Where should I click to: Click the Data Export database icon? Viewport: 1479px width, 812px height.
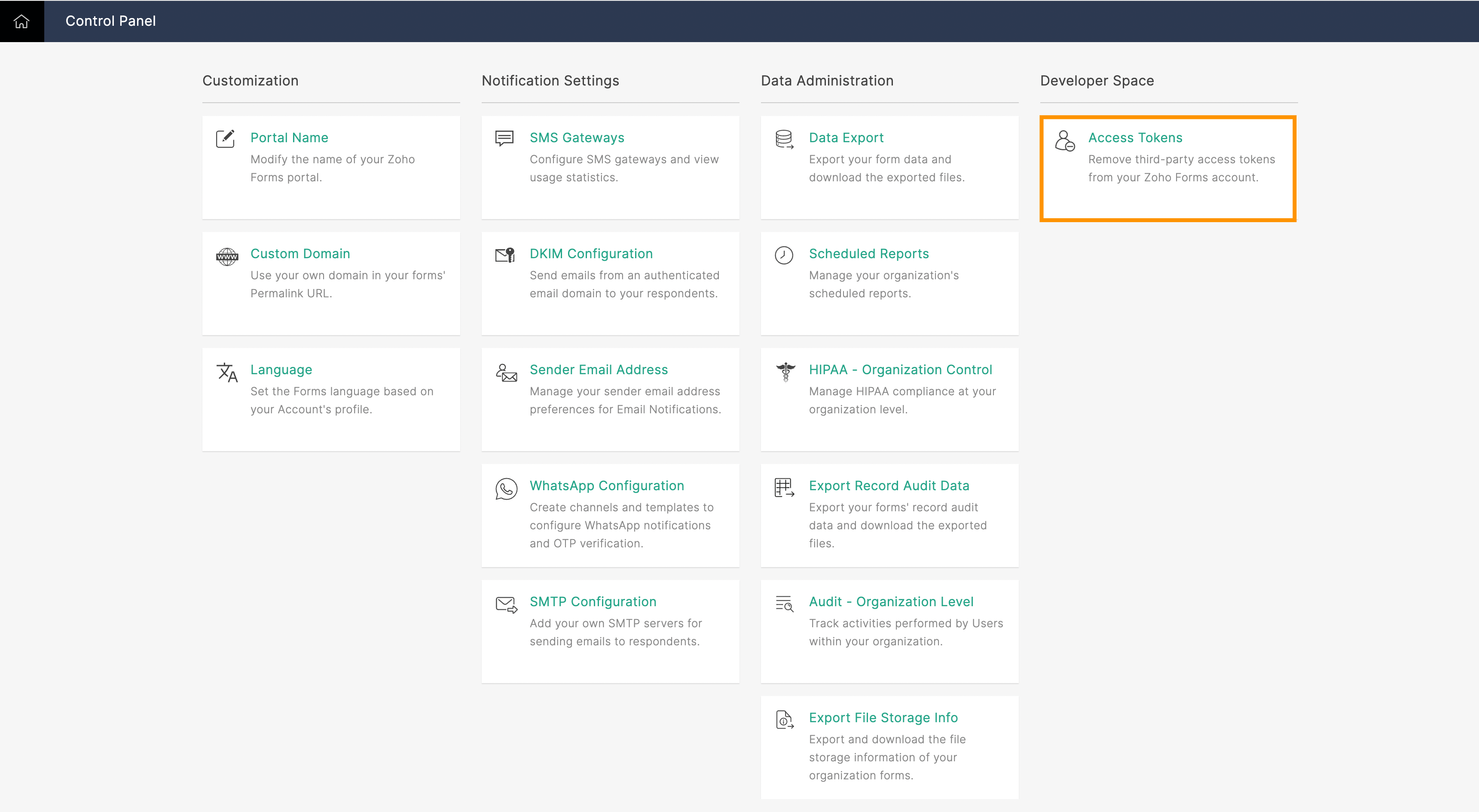coord(784,139)
